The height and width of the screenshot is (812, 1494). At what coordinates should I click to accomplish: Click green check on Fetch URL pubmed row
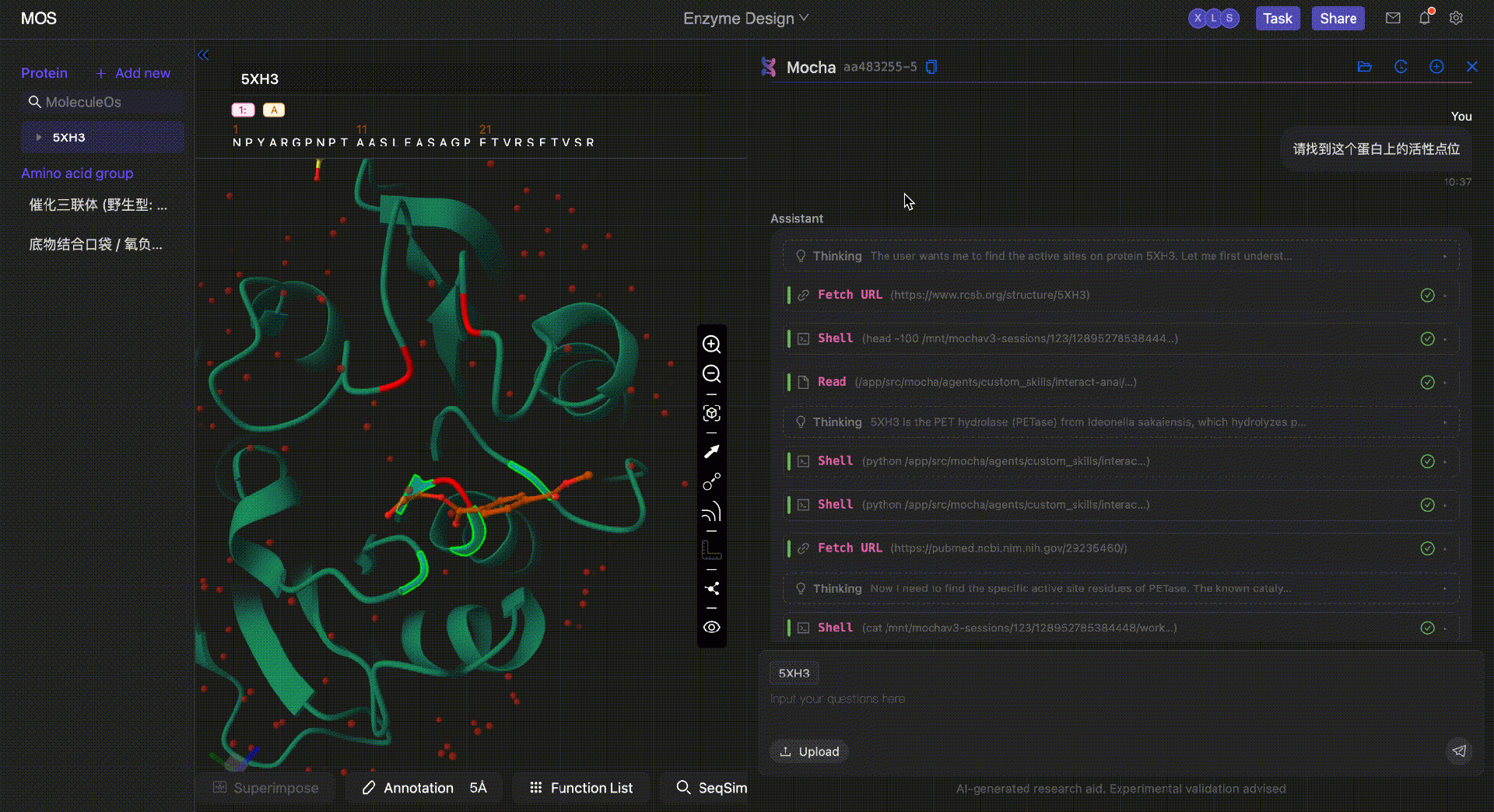click(1427, 548)
